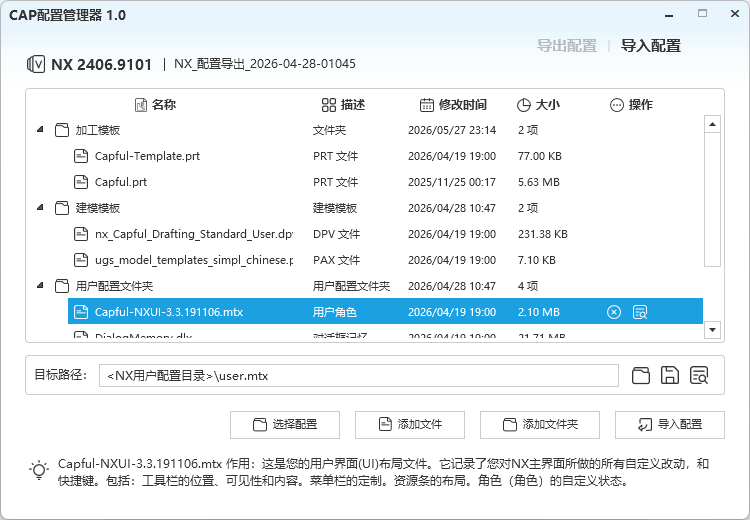The image size is (750, 520).
Task: Select the Capful-NXUI-3.3.191106.mtx file name
Action: tap(169, 312)
